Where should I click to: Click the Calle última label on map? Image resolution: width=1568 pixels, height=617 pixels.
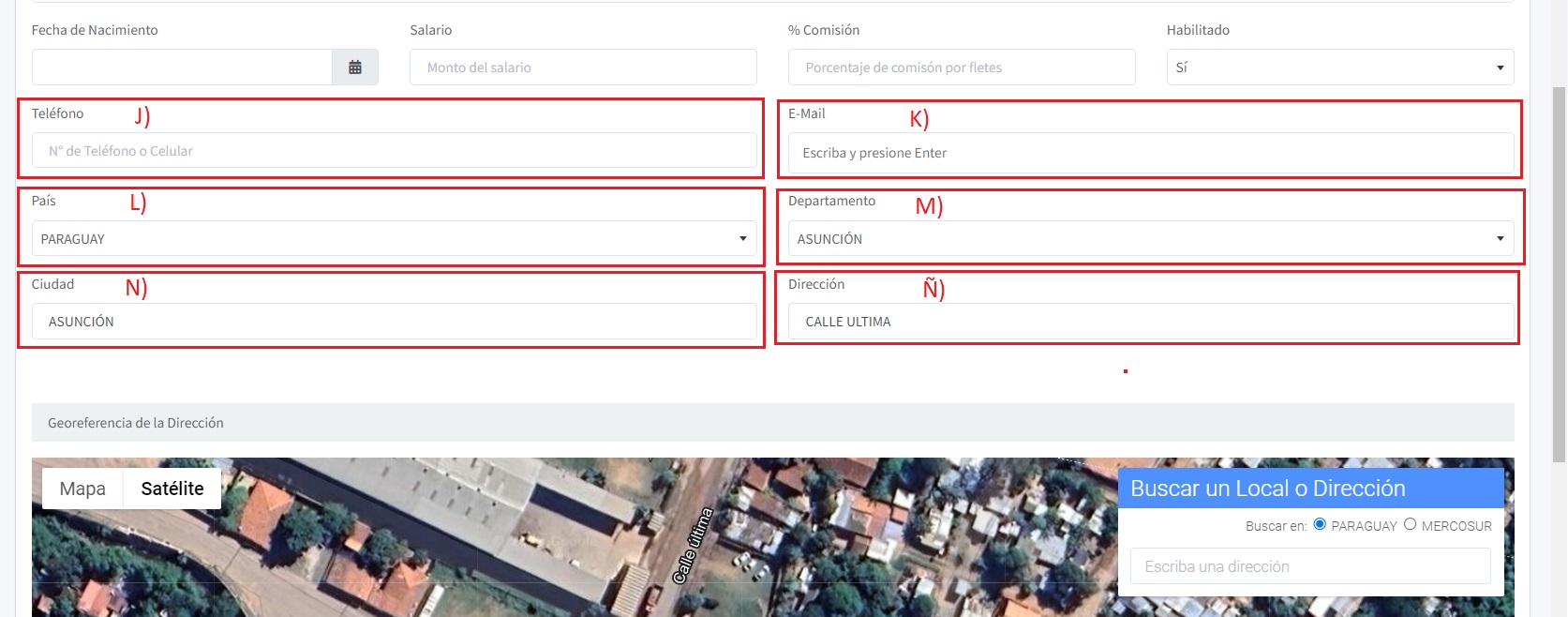pos(694,546)
